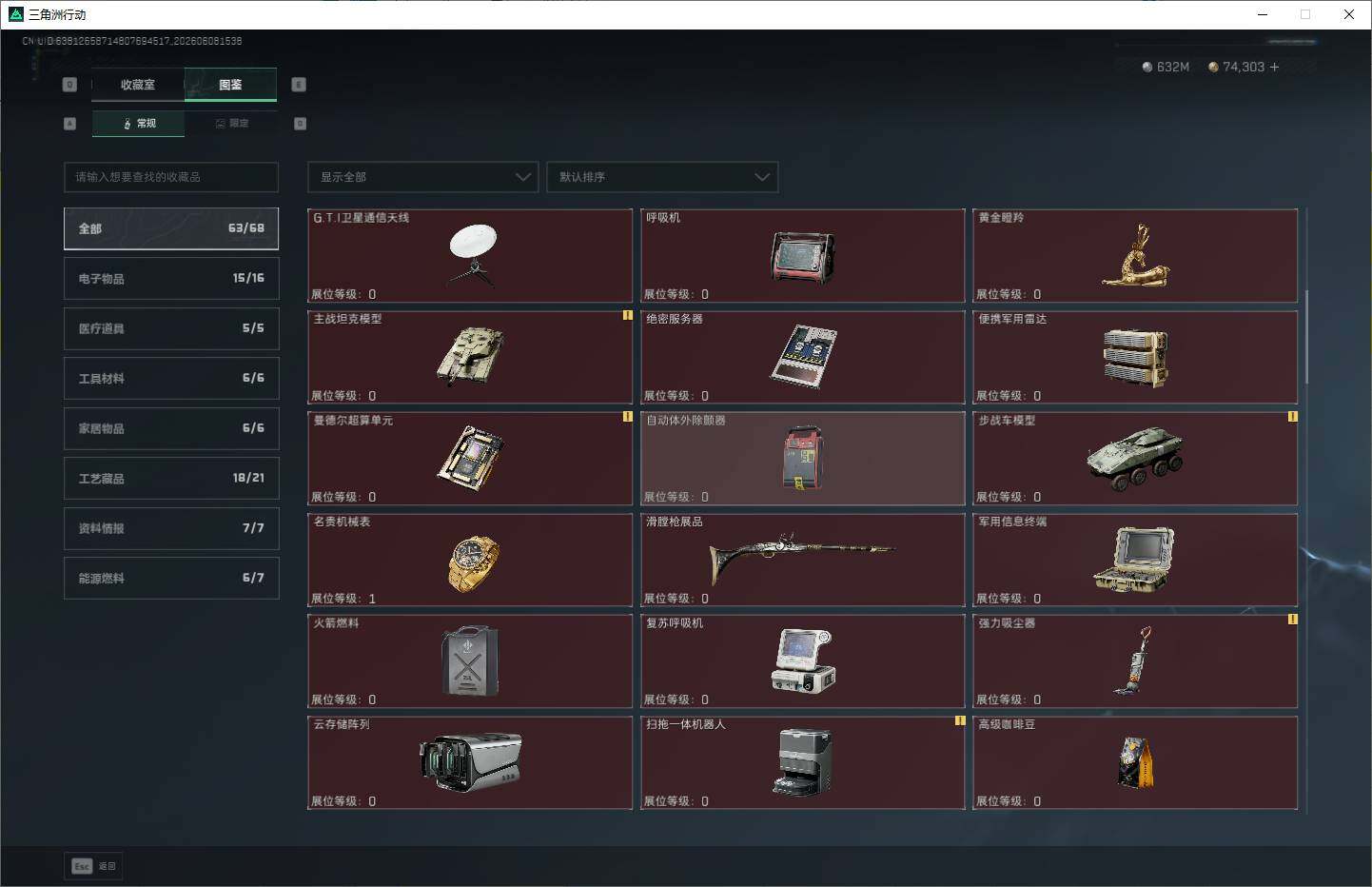Switch to the 常规 regular sub-tab
1372x887 pixels.
click(139, 124)
